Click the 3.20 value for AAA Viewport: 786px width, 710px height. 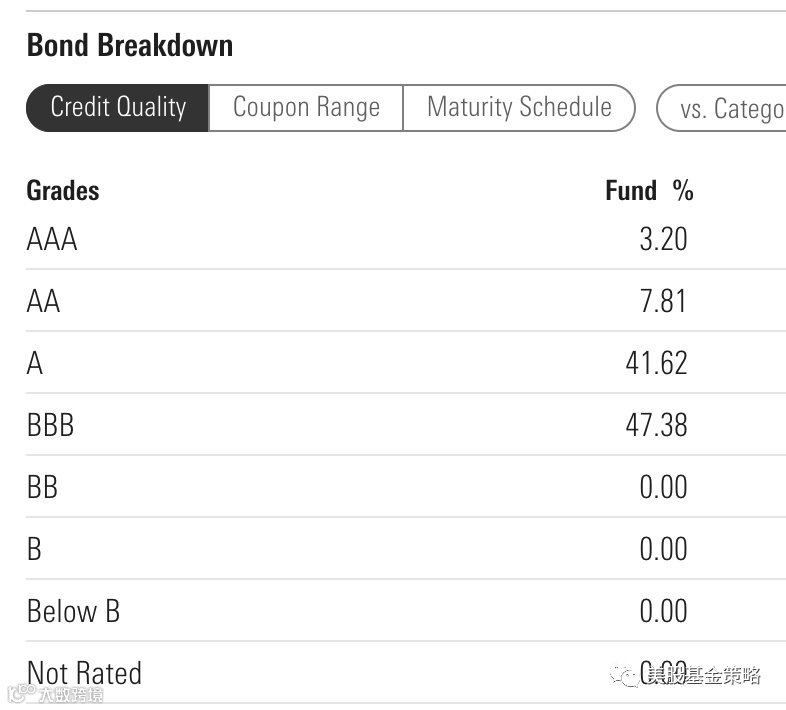[663, 240]
